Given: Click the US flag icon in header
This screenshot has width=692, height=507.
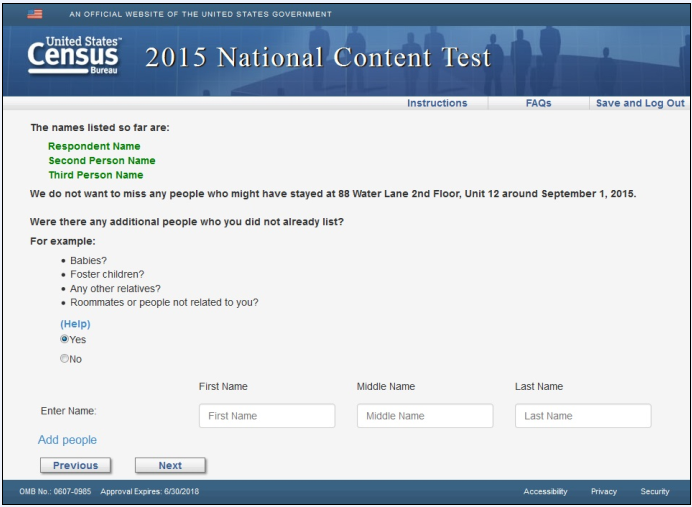Looking at the screenshot, I should [x=35, y=14].
